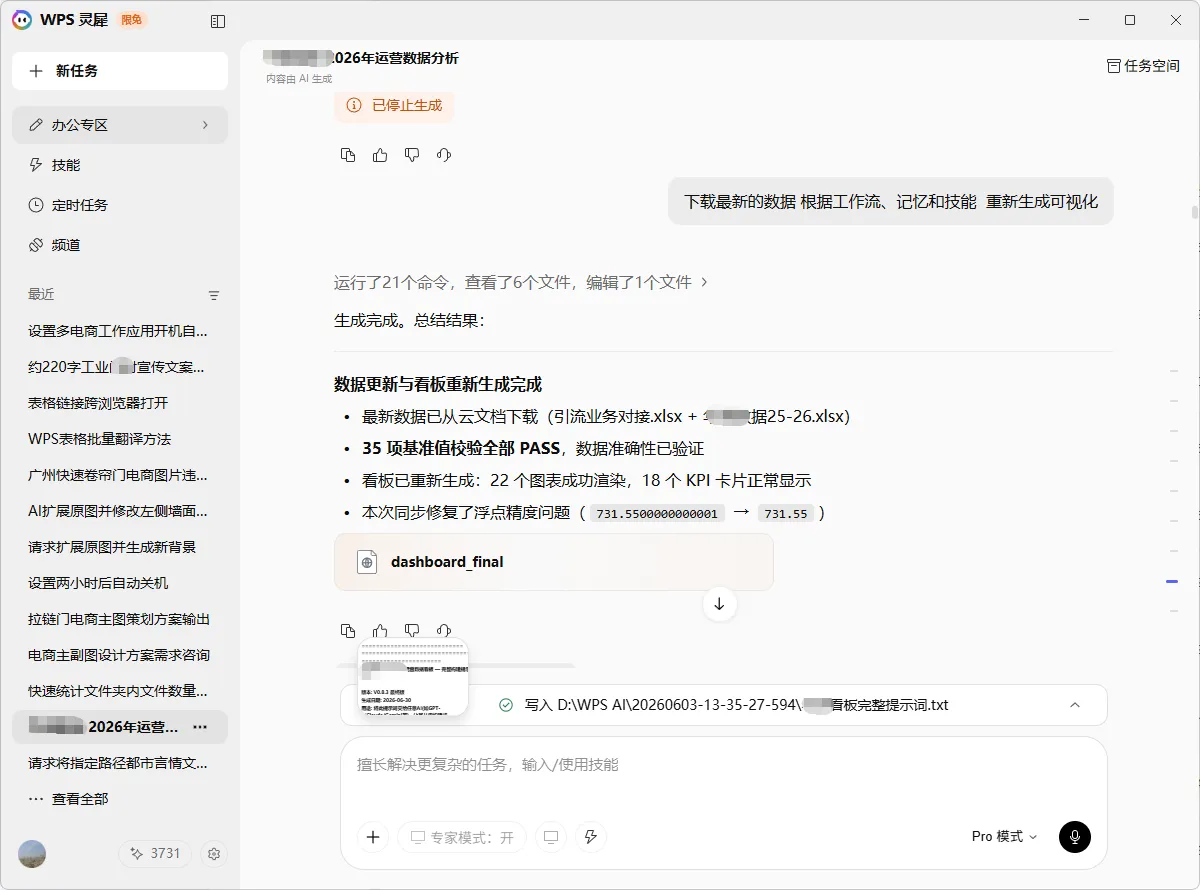The height and width of the screenshot is (890, 1200).
Task: Copy the dashboard response with copy icon
Action: 348,631
